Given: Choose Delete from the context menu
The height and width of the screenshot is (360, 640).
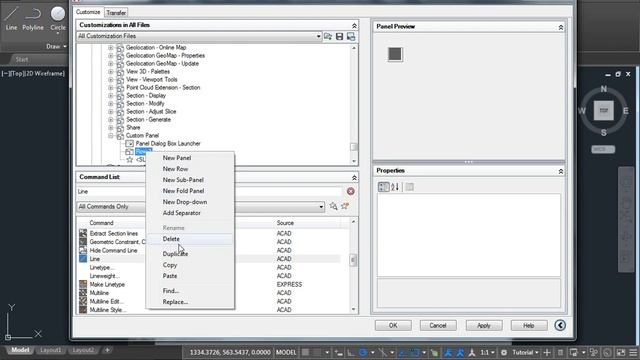Looking at the screenshot, I should pyautogui.click(x=171, y=239).
